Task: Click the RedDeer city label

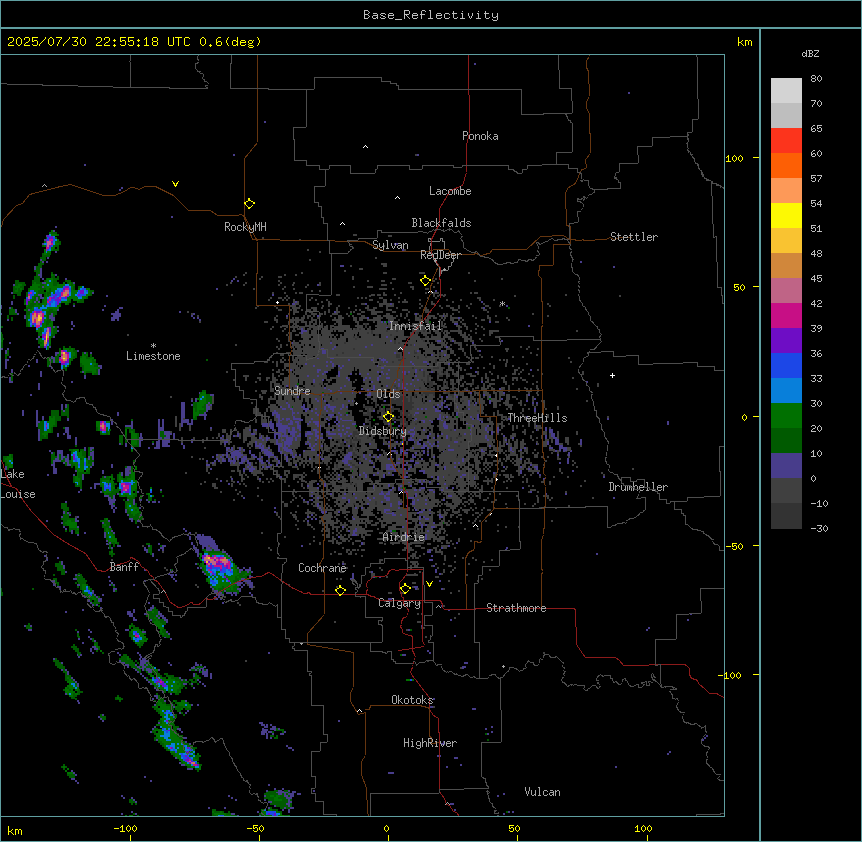Action: 440,255
